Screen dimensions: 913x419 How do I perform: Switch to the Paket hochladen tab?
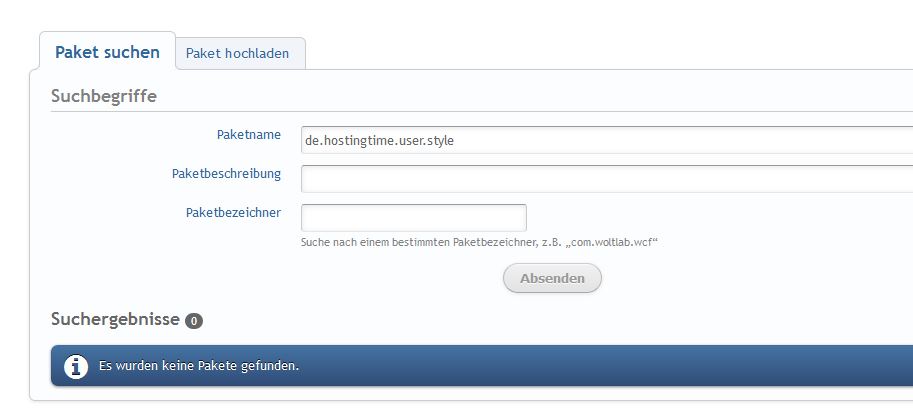tap(237, 53)
